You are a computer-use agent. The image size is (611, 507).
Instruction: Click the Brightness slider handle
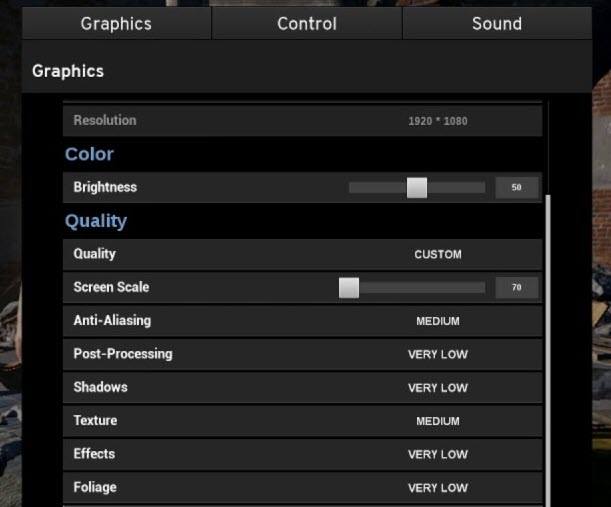tap(417, 187)
